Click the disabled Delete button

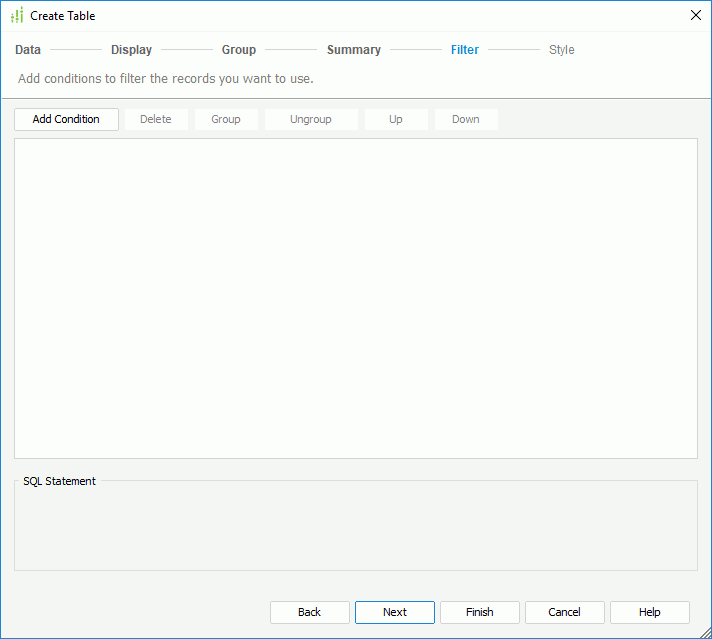[156, 119]
